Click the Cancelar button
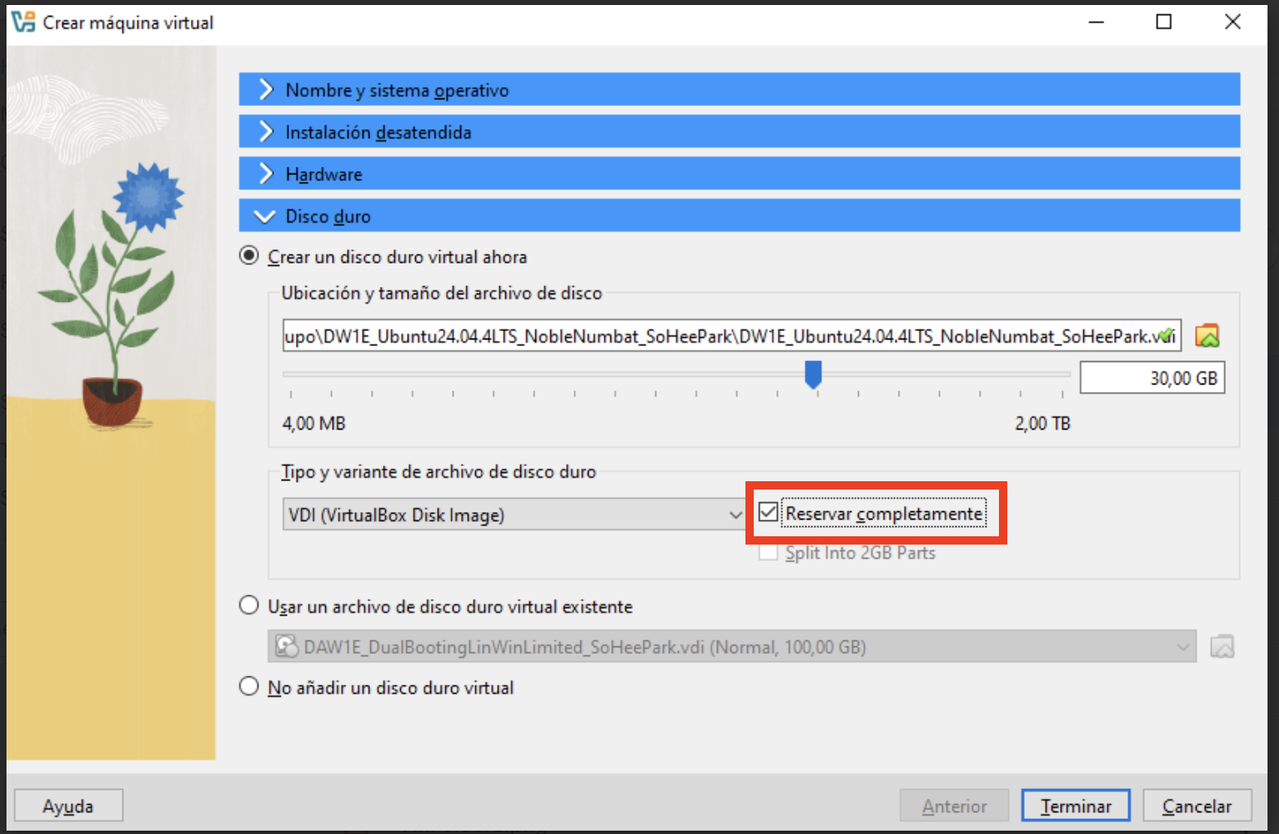 coord(1197,806)
